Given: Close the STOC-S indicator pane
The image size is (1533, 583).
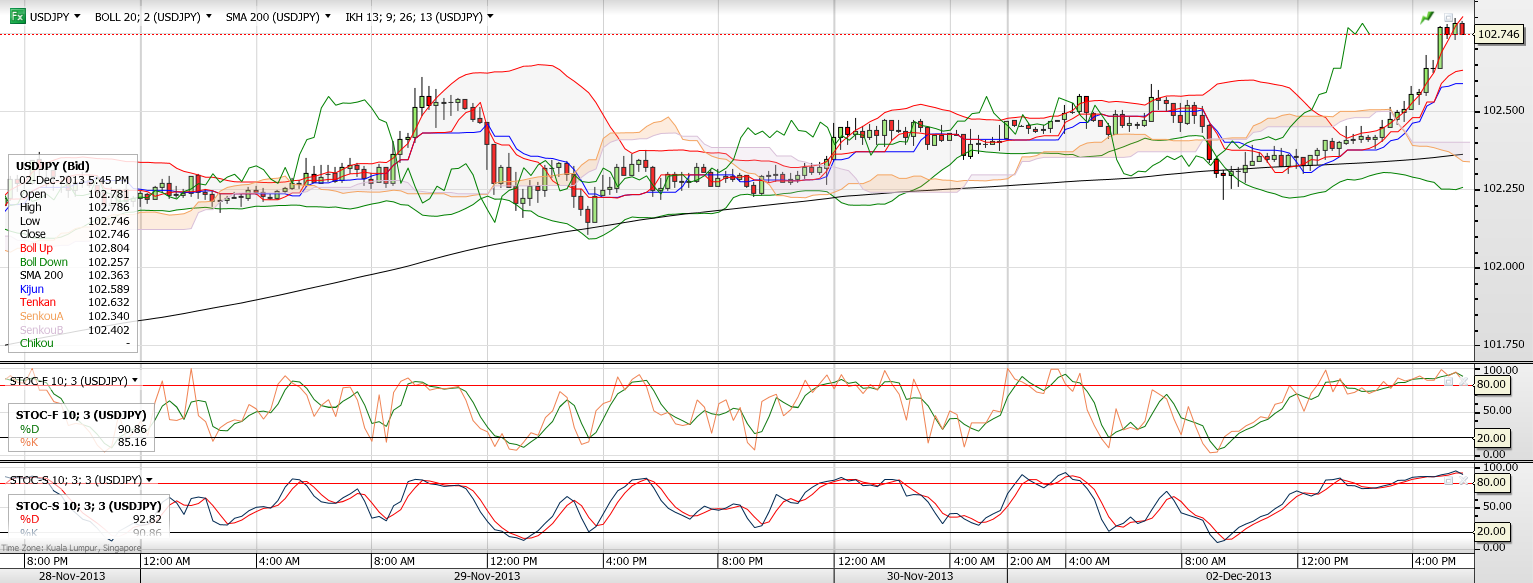Looking at the screenshot, I should [1464, 480].
